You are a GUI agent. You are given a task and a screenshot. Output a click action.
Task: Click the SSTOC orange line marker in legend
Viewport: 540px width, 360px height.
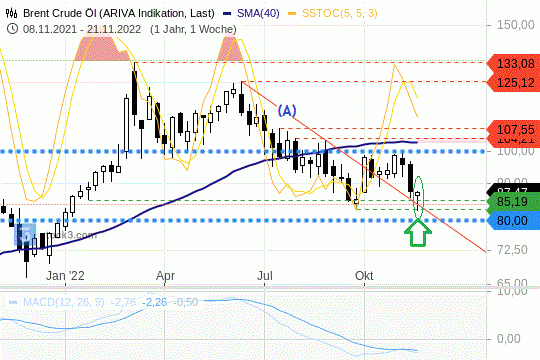click(x=292, y=14)
